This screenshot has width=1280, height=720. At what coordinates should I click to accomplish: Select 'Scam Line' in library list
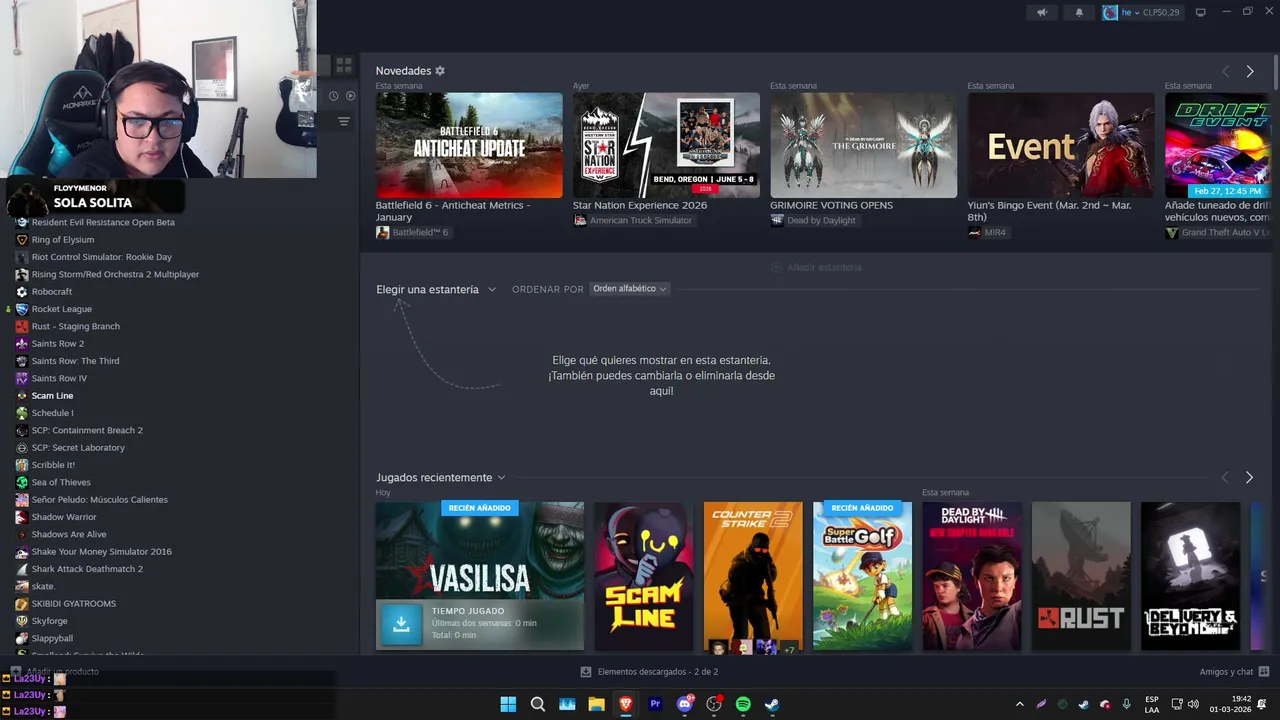tap(52, 396)
